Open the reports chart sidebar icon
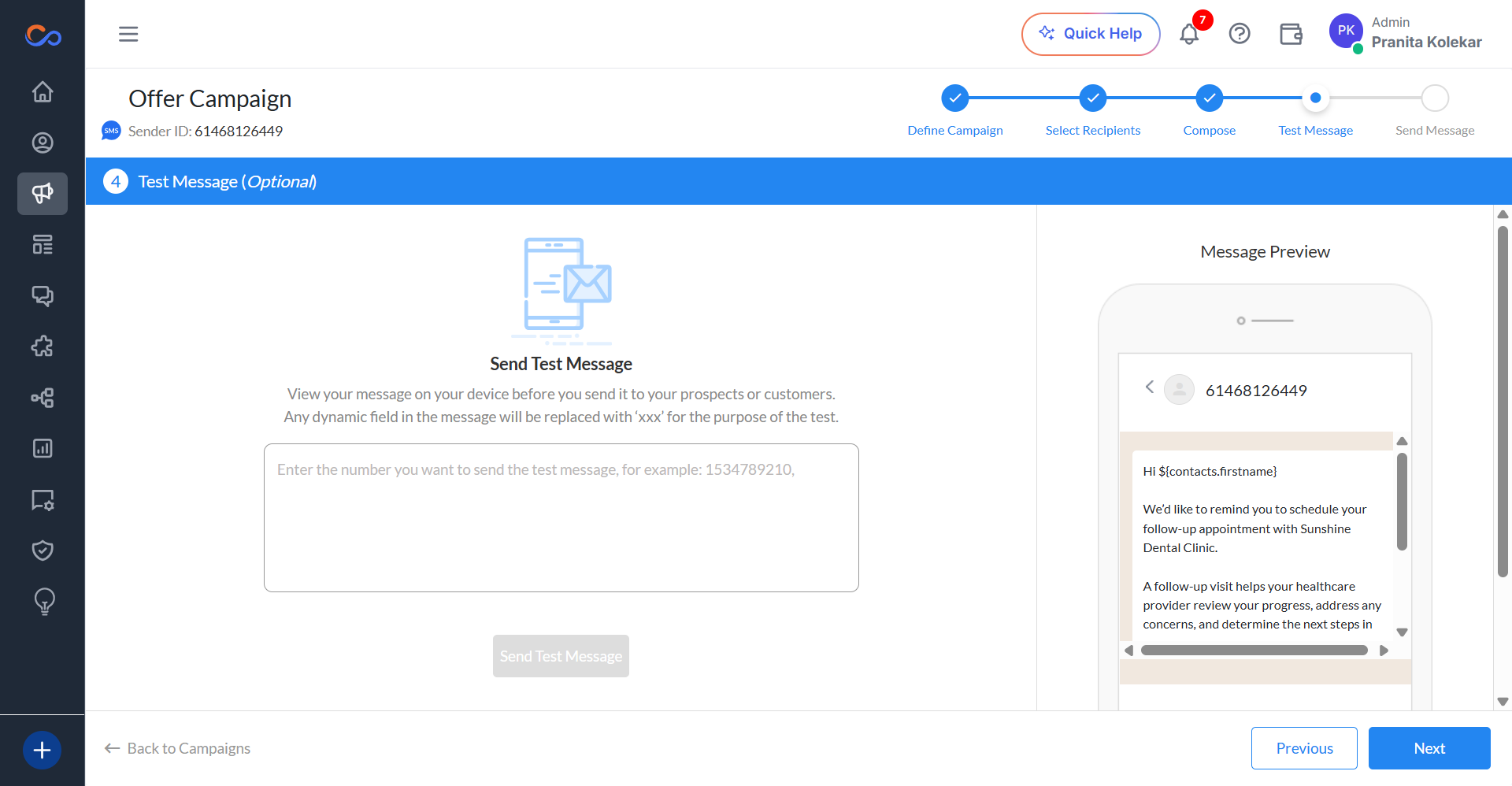This screenshot has width=1512, height=786. (43, 448)
